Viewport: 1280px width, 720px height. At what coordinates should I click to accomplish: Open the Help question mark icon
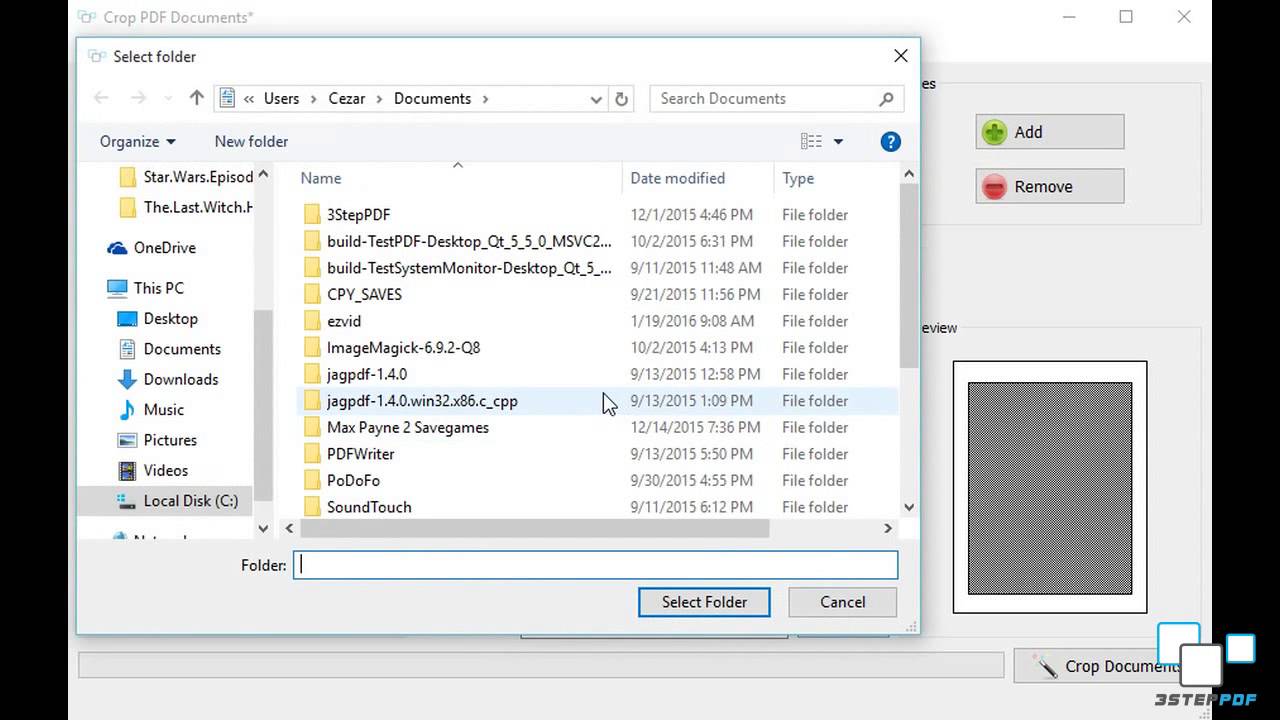tap(890, 142)
